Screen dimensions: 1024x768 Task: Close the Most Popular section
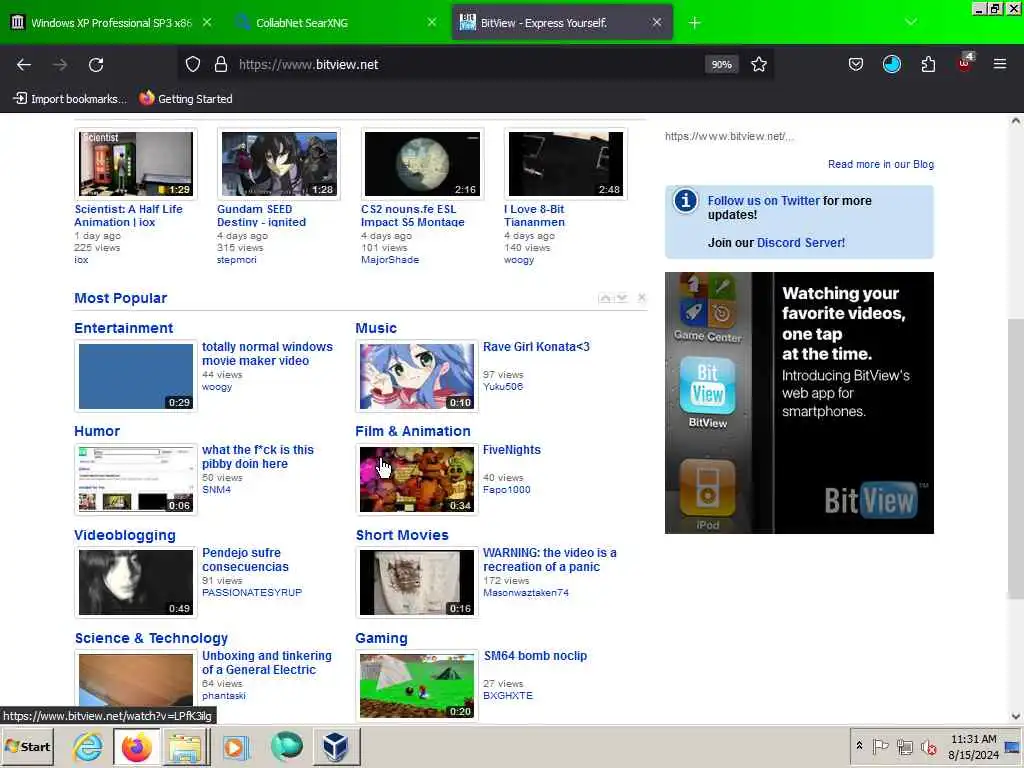coord(642,298)
